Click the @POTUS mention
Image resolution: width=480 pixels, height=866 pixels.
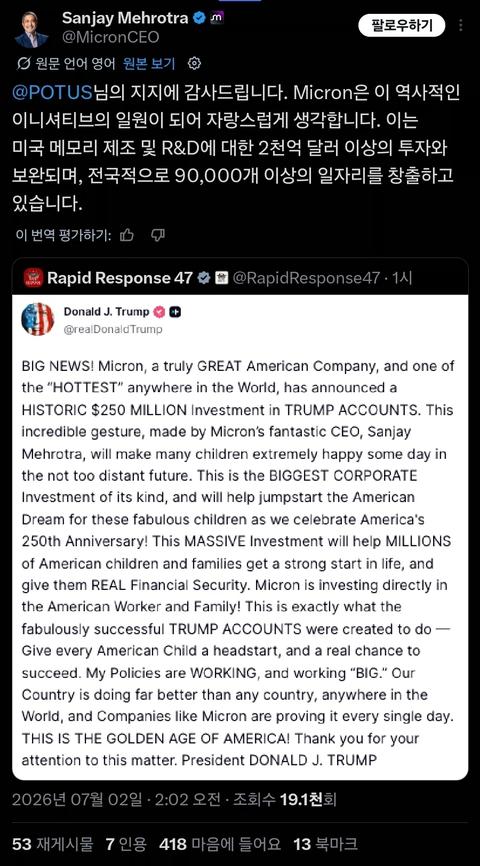tap(51, 93)
